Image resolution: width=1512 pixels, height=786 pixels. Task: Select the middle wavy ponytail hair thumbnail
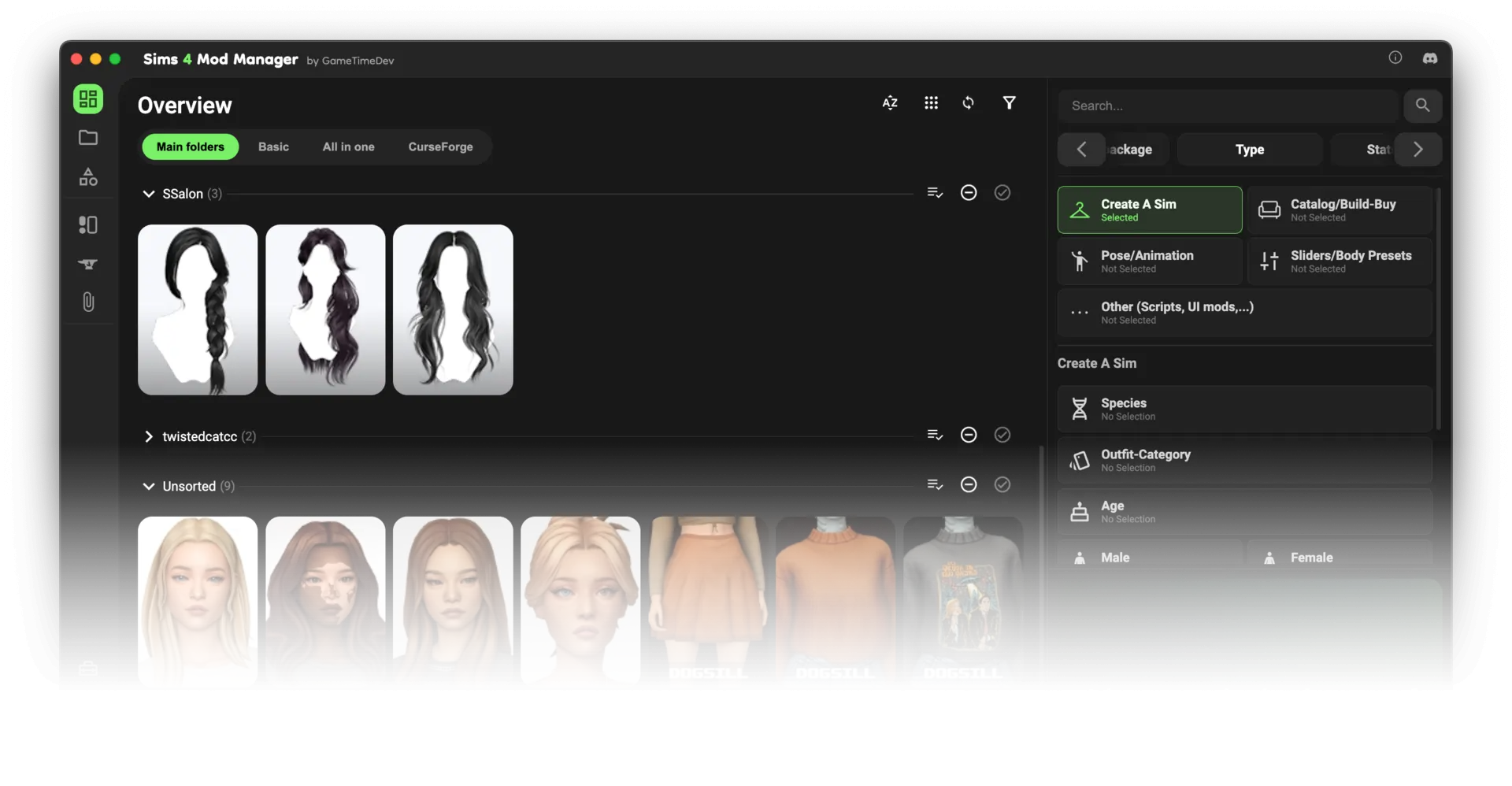[325, 310]
